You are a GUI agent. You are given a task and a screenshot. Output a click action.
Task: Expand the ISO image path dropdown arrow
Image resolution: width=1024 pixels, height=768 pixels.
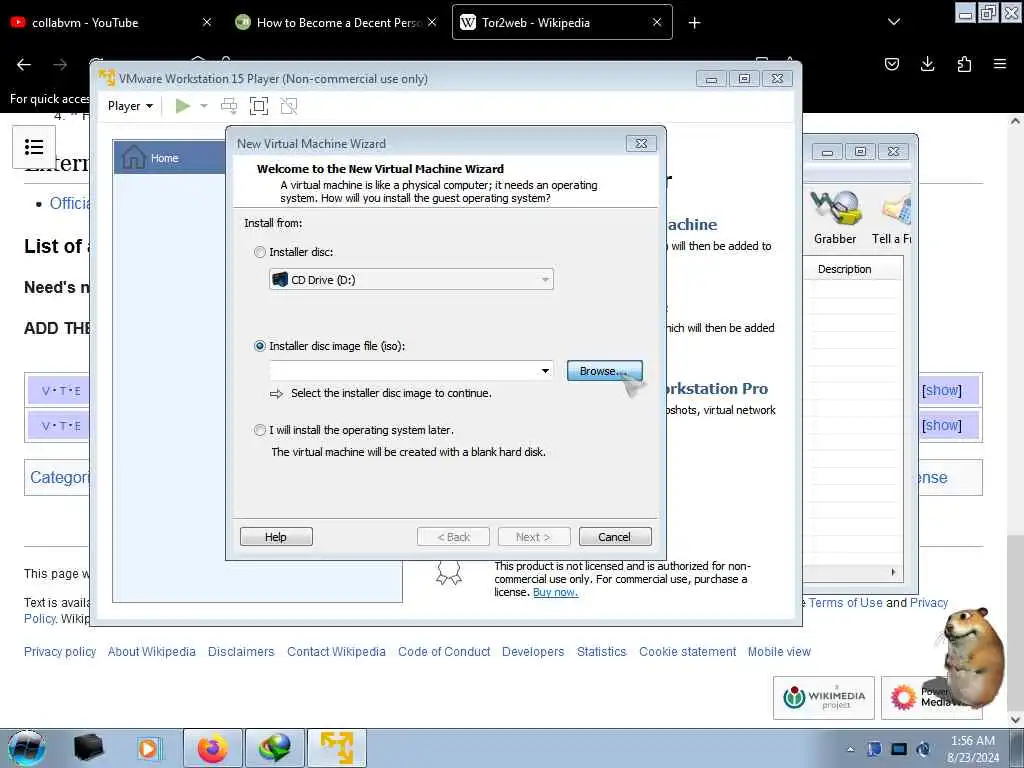pos(545,371)
